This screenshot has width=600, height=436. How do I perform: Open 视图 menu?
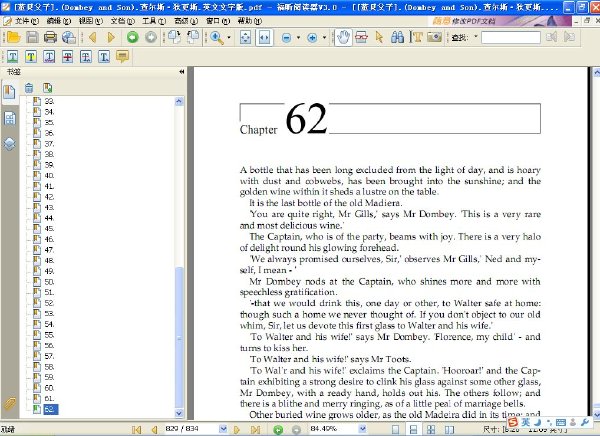(x=91, y=21)
